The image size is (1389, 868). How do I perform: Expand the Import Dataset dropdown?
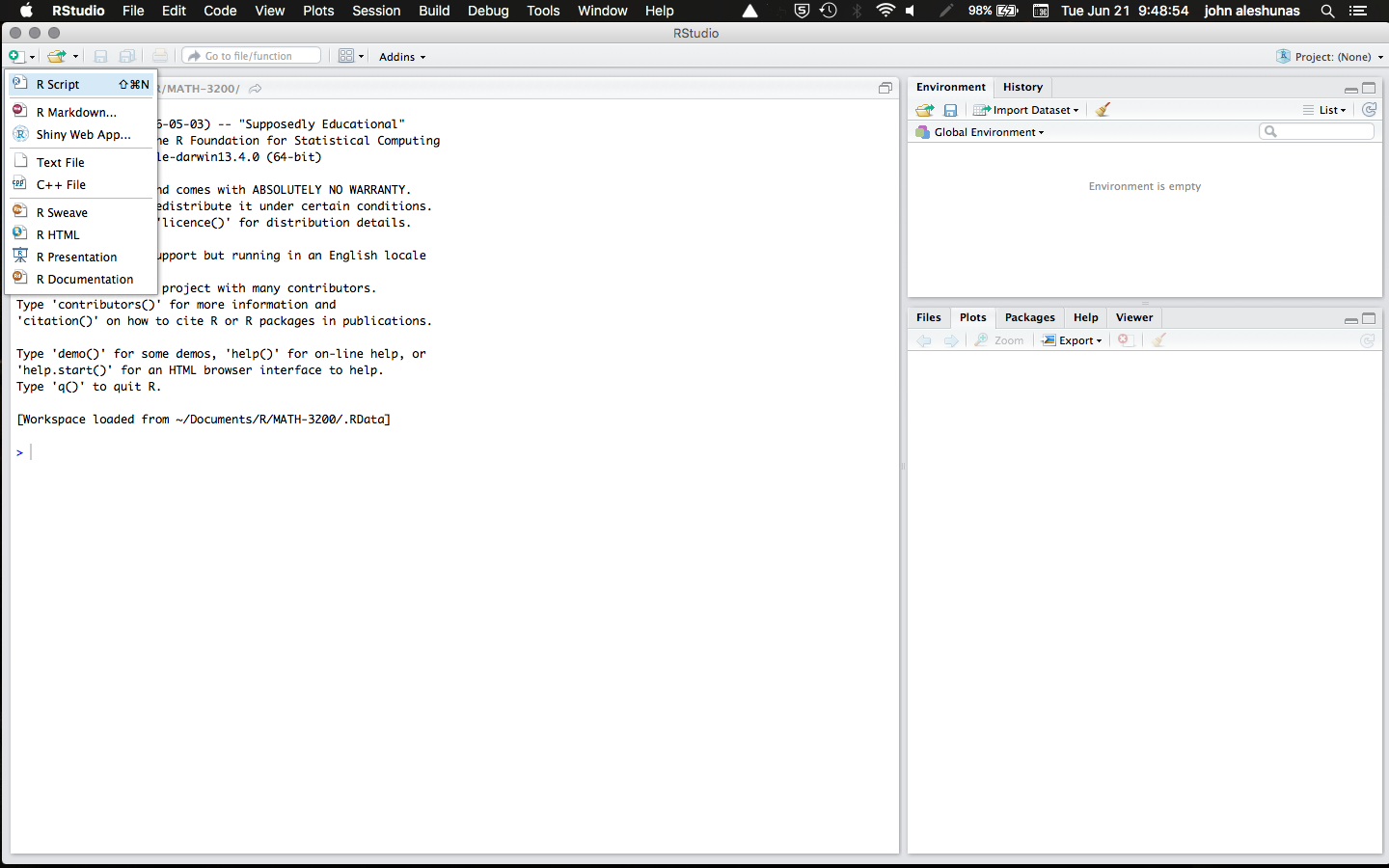tap(1026, 109)
